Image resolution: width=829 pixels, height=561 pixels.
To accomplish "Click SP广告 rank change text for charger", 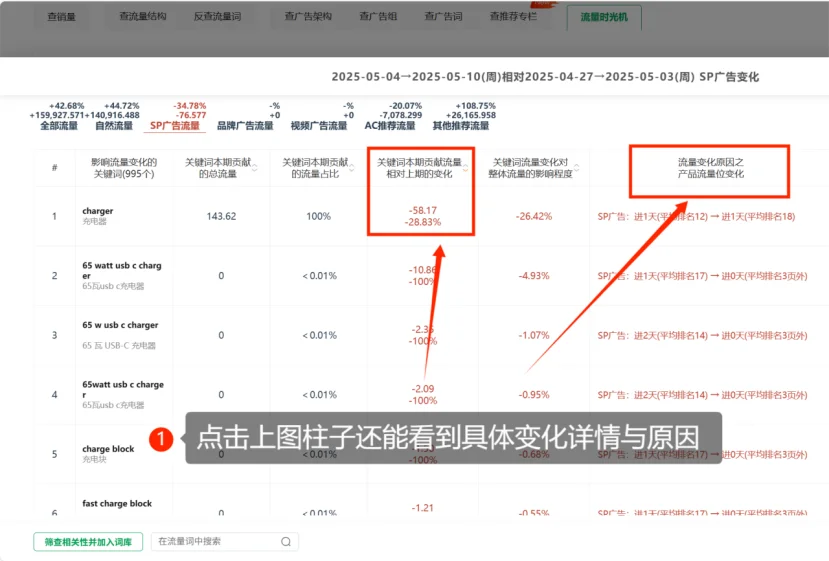I will 696,216.
